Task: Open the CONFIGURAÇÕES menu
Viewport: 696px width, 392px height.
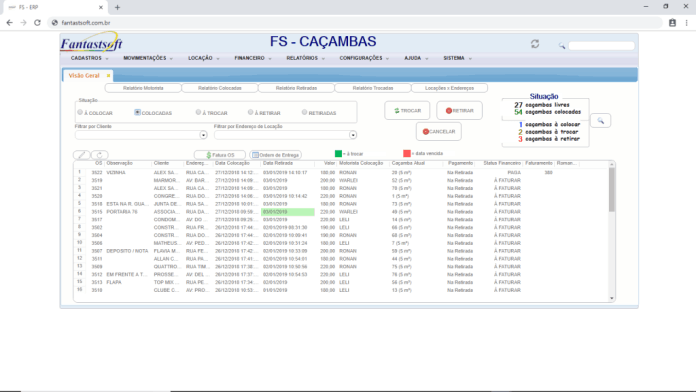Action: pos(364,58)
